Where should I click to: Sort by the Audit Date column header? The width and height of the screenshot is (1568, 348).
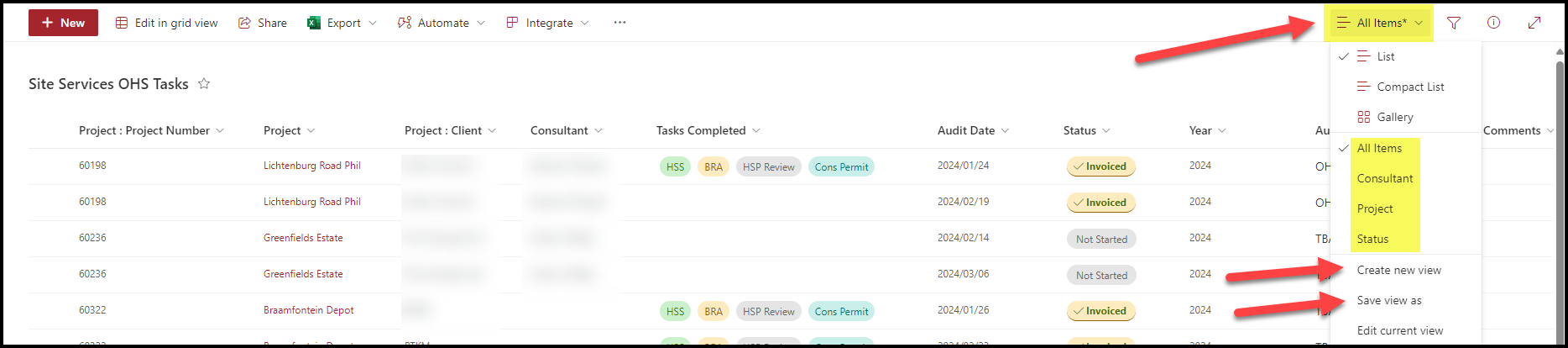(x=966, y=130)
